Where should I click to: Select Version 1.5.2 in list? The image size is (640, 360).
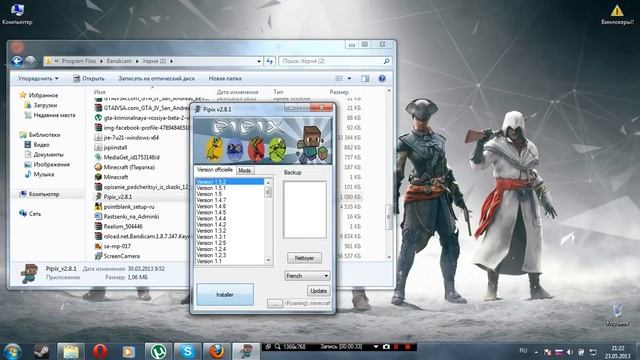[x=230, y=182]
